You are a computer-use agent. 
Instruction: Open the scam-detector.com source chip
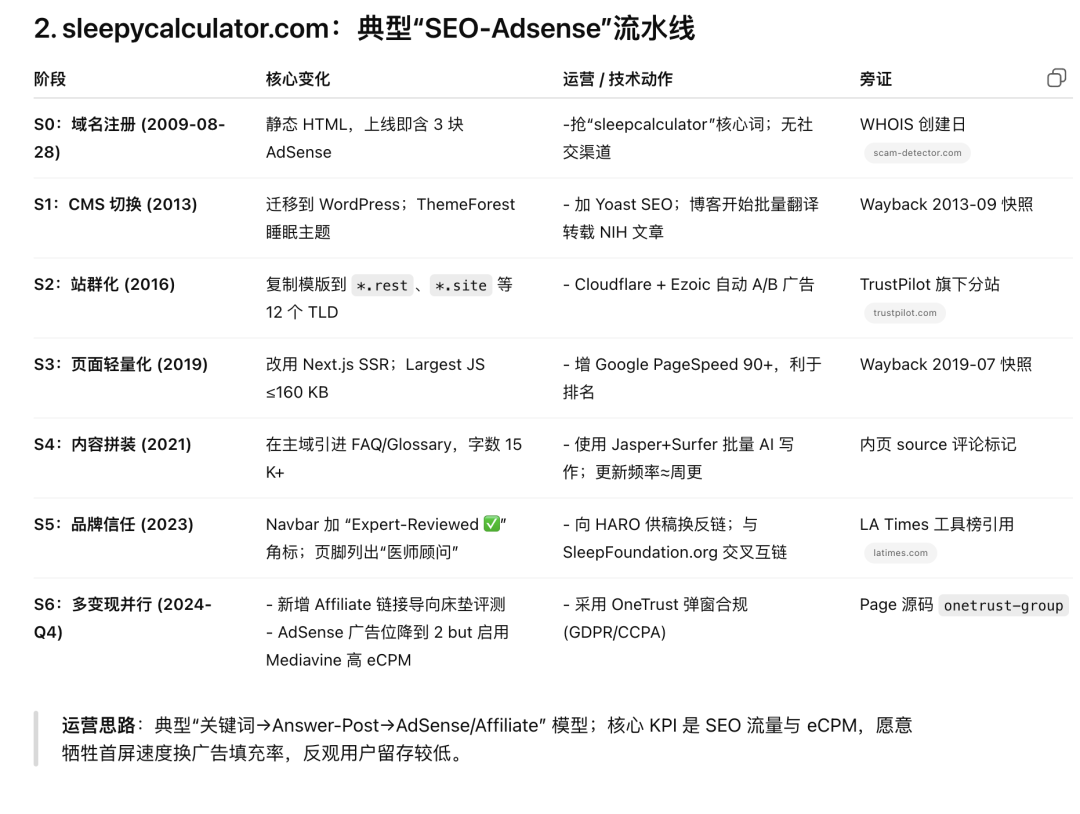pos(917,153)
